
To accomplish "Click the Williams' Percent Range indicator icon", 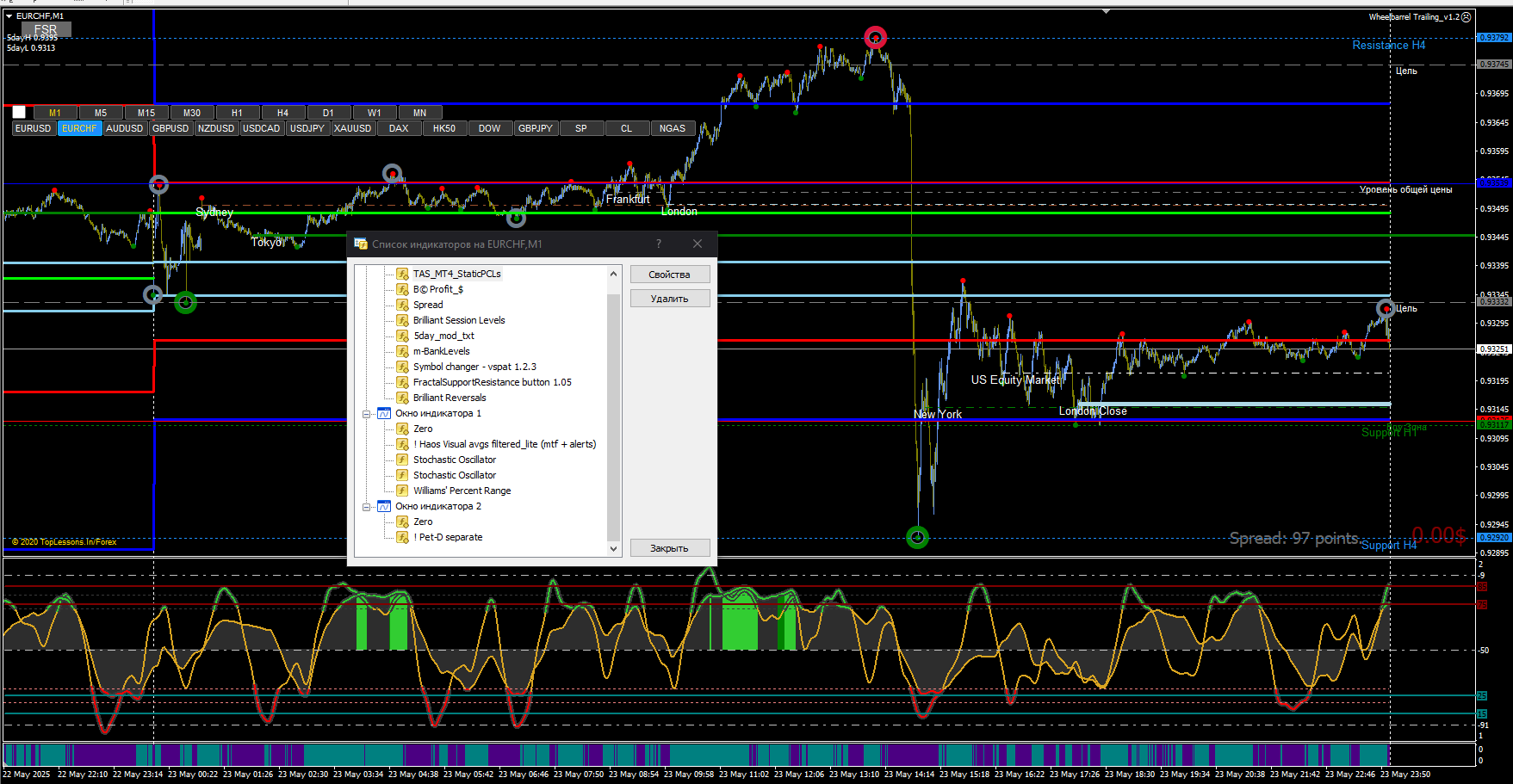I will point(402,491).
